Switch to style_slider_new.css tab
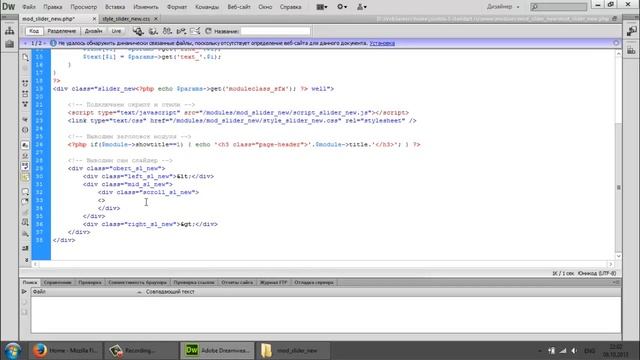 click(126, 19)
